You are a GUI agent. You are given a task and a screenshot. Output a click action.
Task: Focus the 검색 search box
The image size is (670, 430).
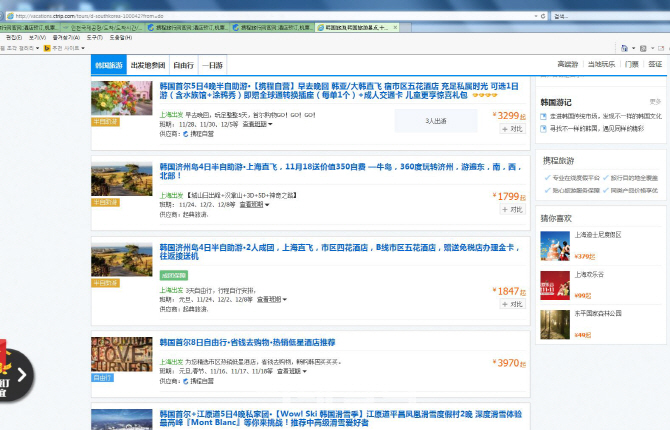click(x=610, y=16)
